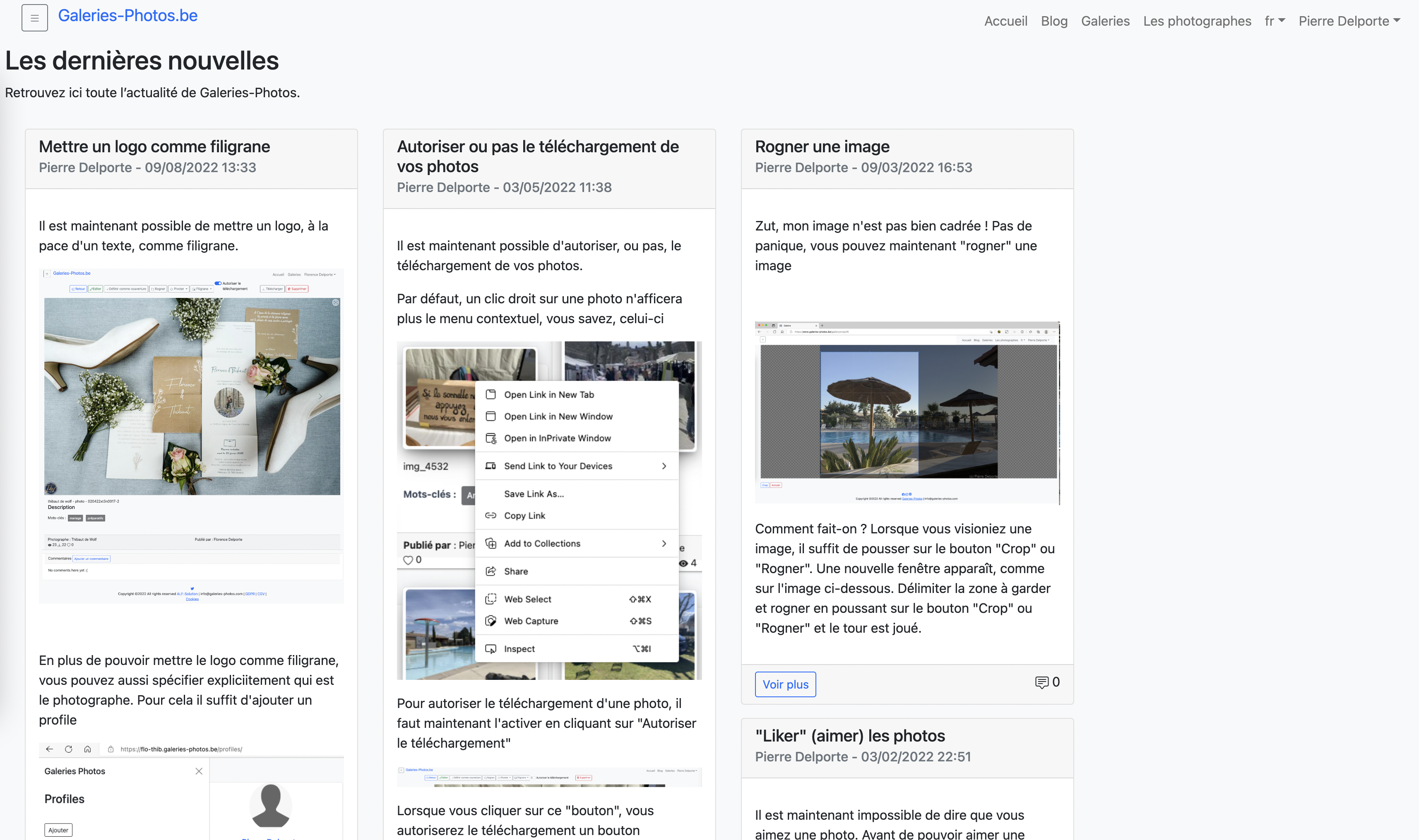Open the context menu screenshot image
The image size is (1419, 840).
549,510
